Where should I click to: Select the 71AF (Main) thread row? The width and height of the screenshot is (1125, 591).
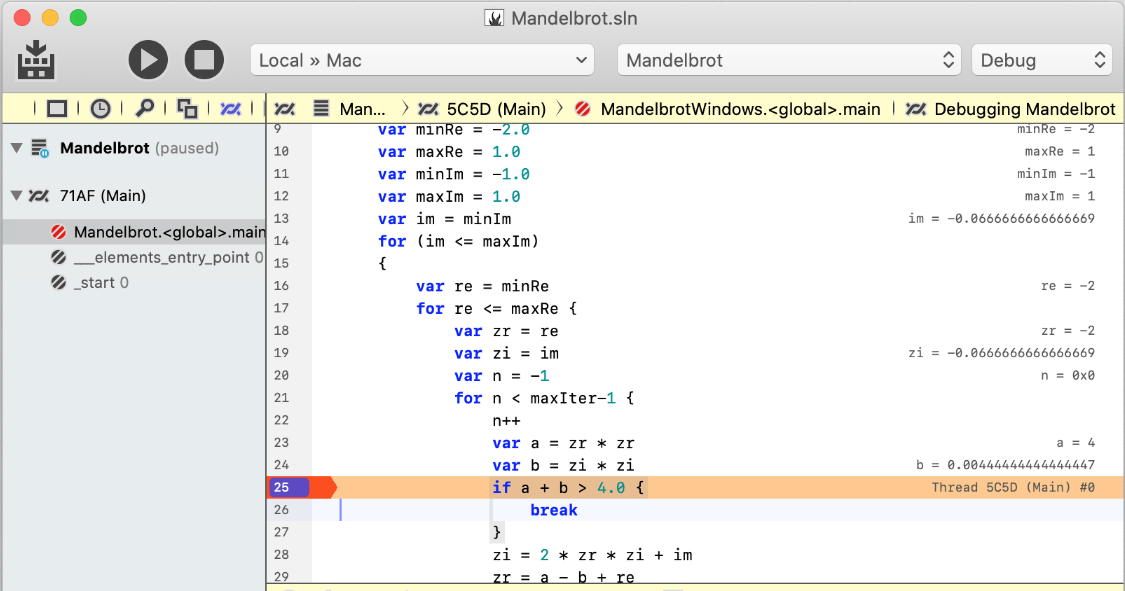click(135, 196)
